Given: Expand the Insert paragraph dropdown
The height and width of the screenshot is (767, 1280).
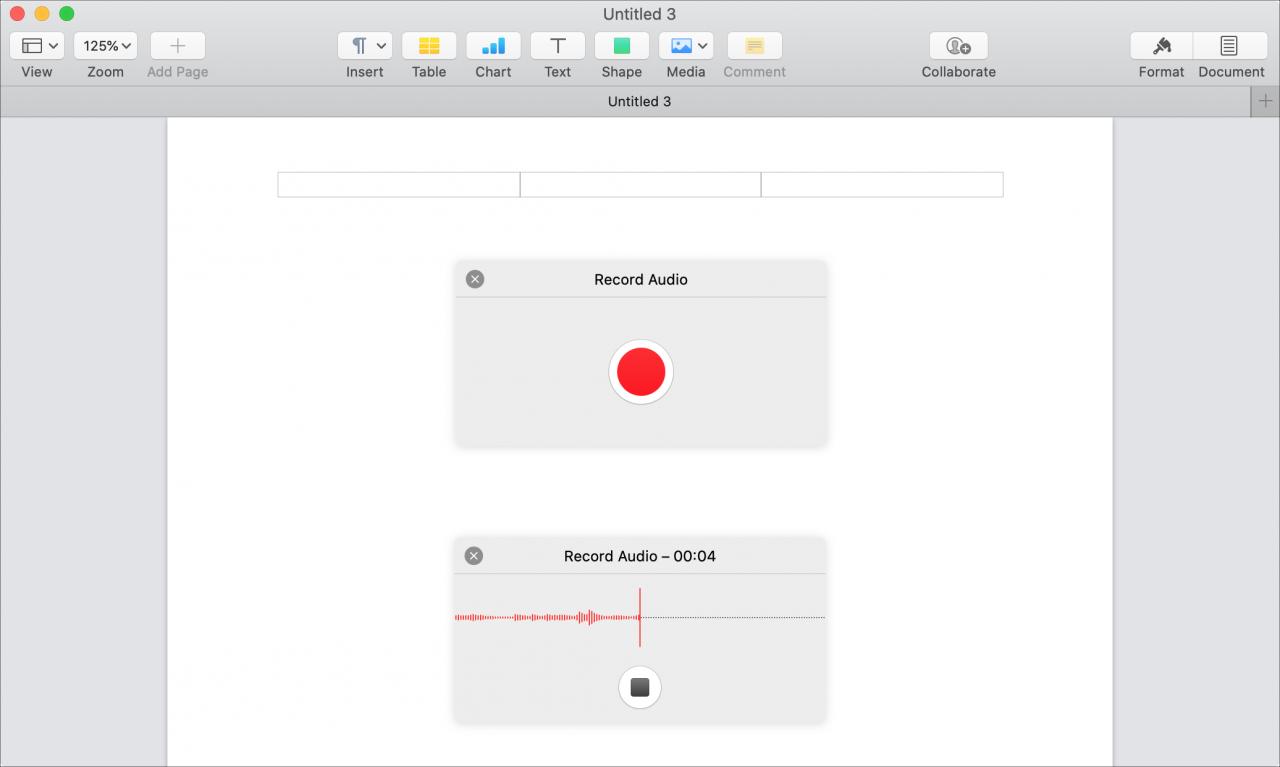Looking at the screenshot, I should tap(365, 46).
